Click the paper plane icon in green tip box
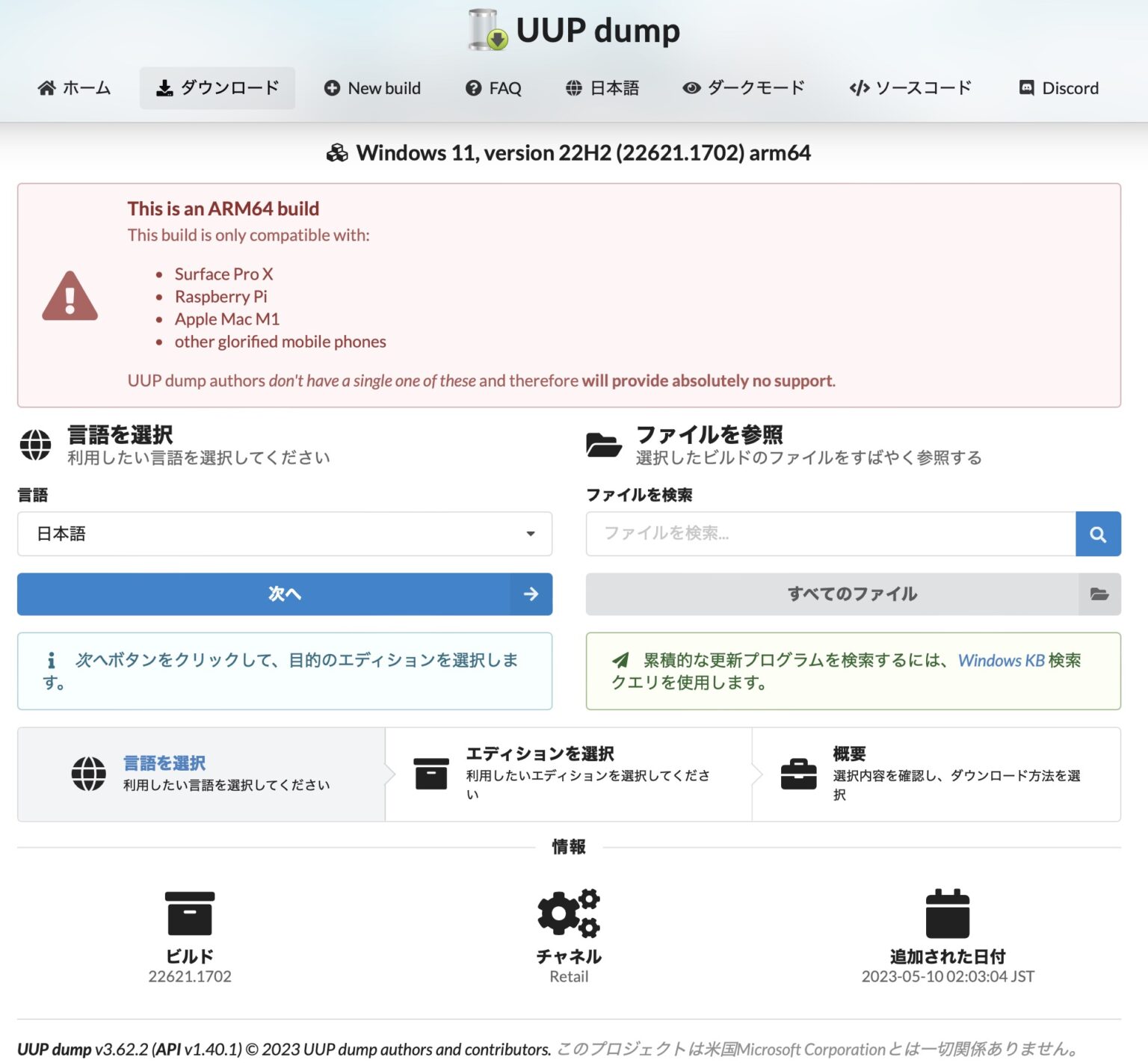This screenshot has height=1063, width=1148. (619, 661)
